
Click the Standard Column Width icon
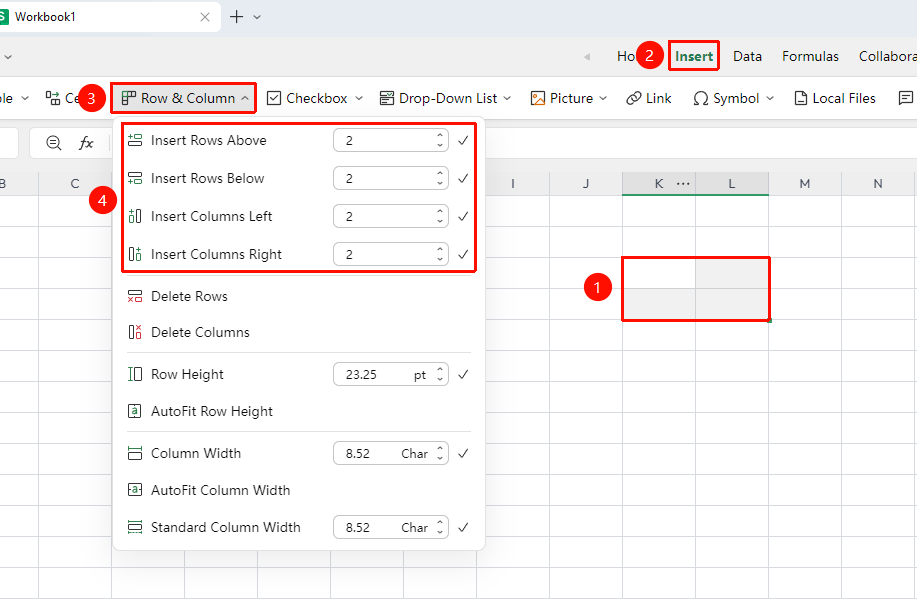coord(135,528)
